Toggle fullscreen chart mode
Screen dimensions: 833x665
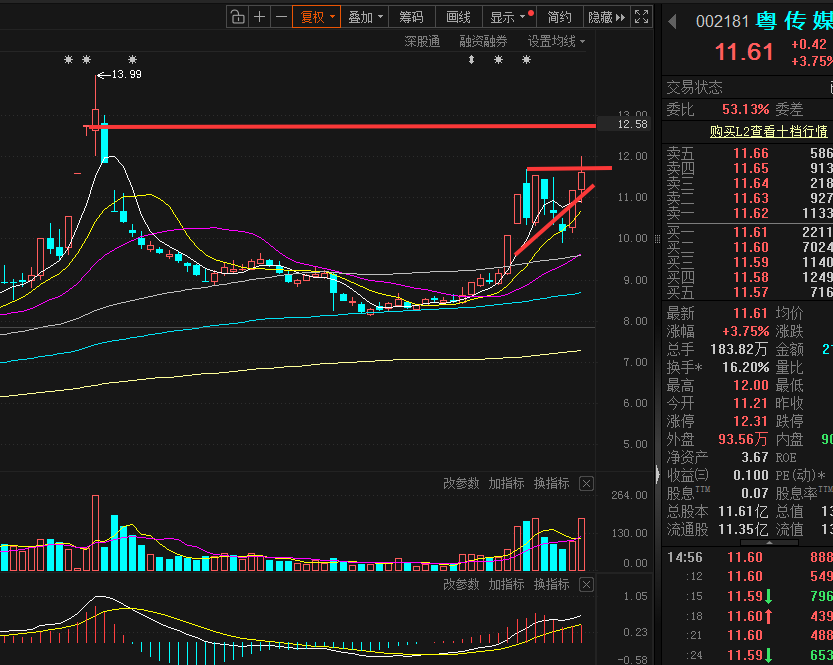pos(642,17)
